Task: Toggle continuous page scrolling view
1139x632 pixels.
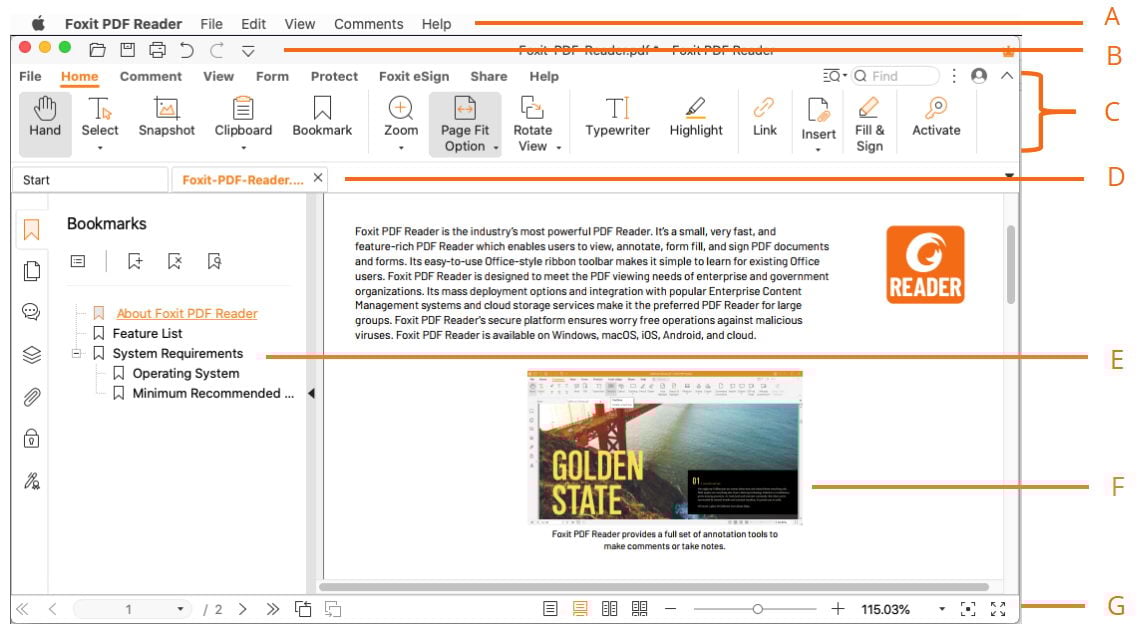Action: (x=580, y=607)
